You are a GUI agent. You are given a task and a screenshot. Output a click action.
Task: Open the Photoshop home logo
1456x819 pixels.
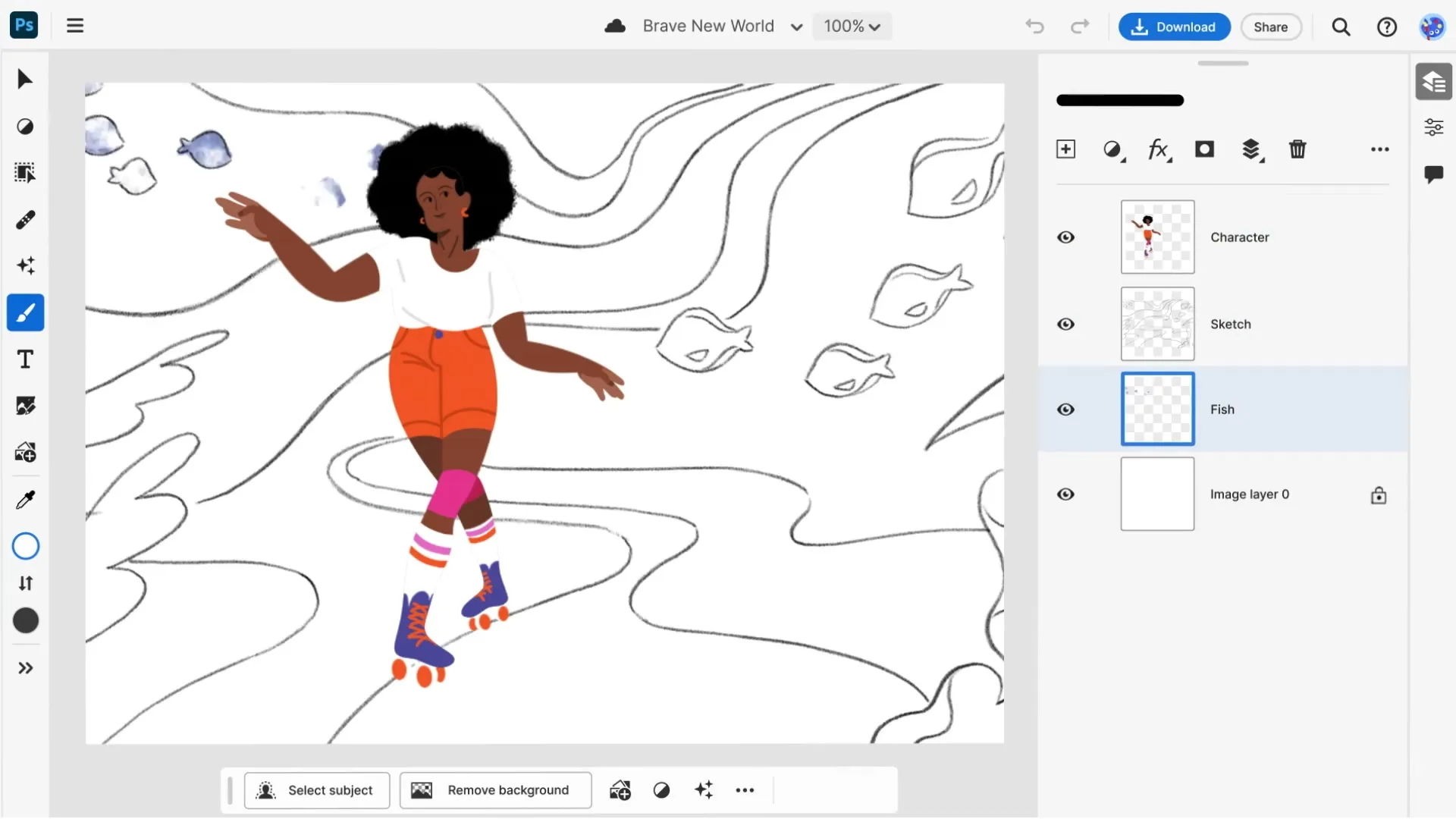(x=24, y=25)
